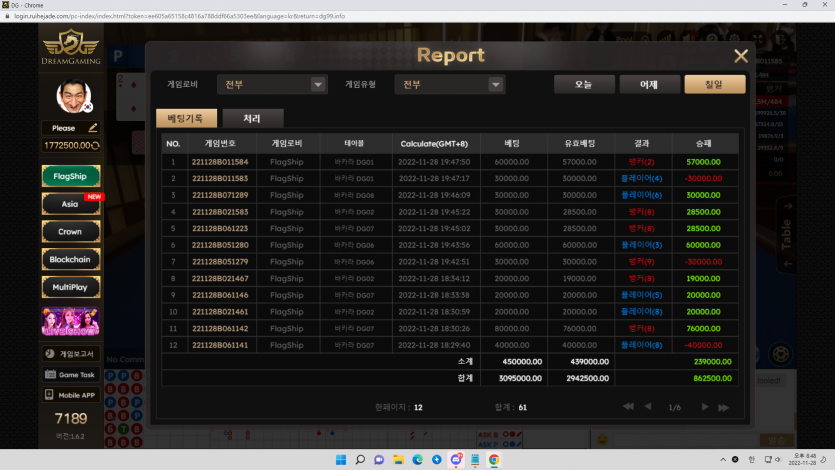Click game number 221128B011584
Screen dimensions: 835x470
click(x=220, y=162)
